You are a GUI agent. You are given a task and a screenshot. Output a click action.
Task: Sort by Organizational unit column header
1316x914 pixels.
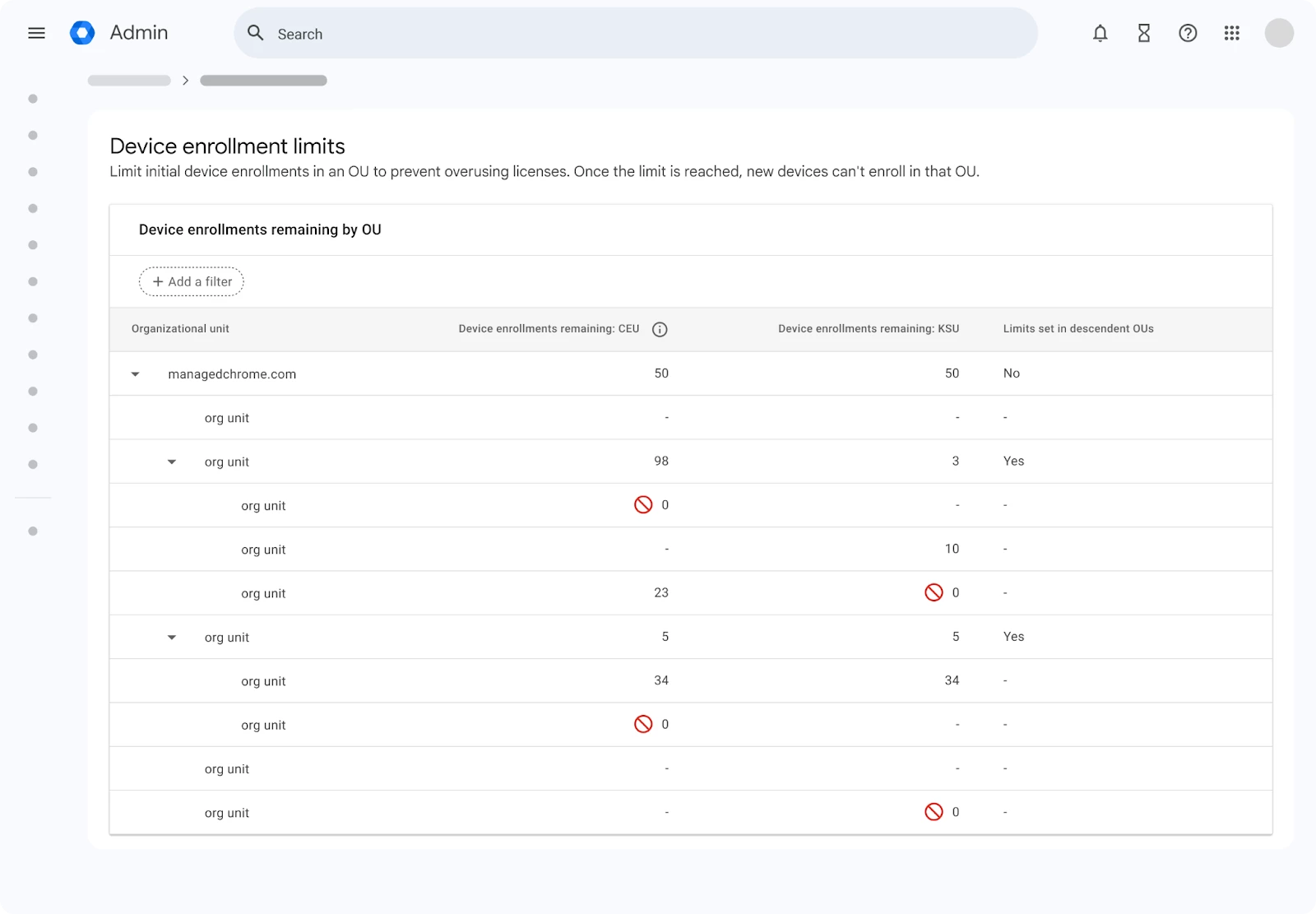click(180, 329)
